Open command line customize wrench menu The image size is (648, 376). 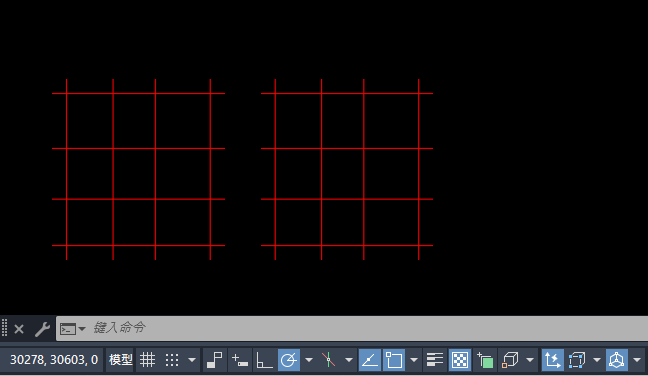42,329
